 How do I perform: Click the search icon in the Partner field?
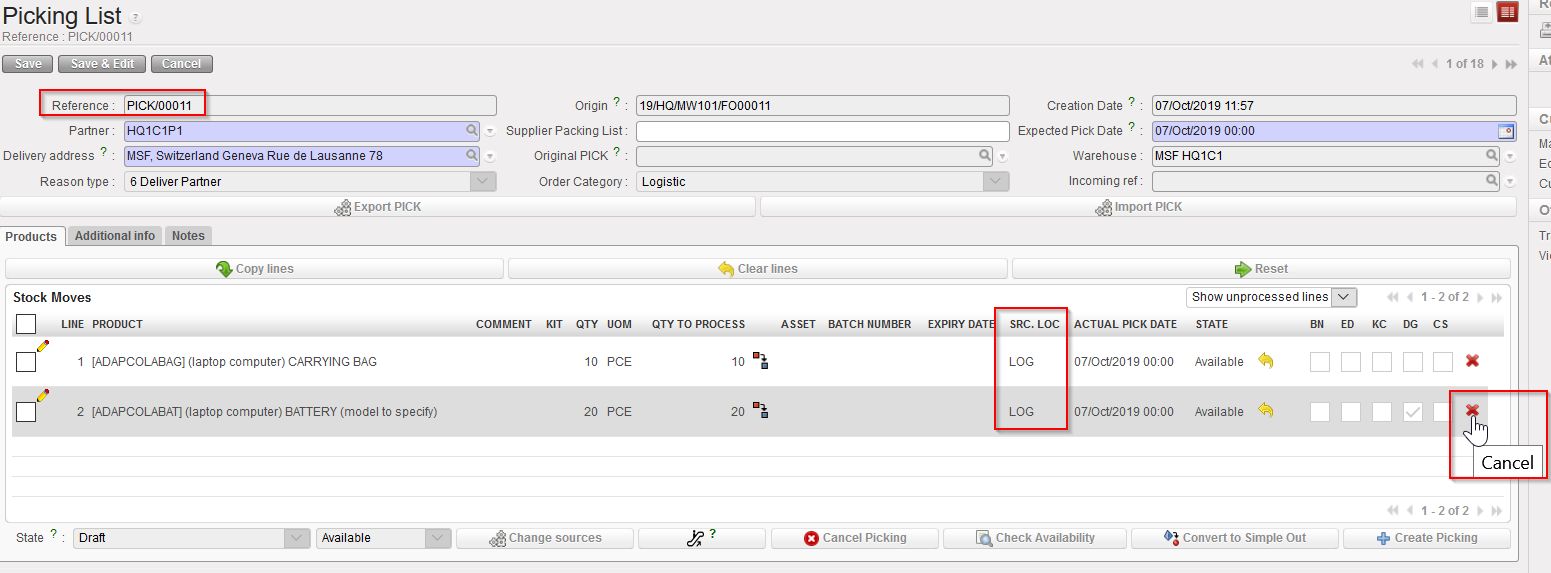point(471,131)
